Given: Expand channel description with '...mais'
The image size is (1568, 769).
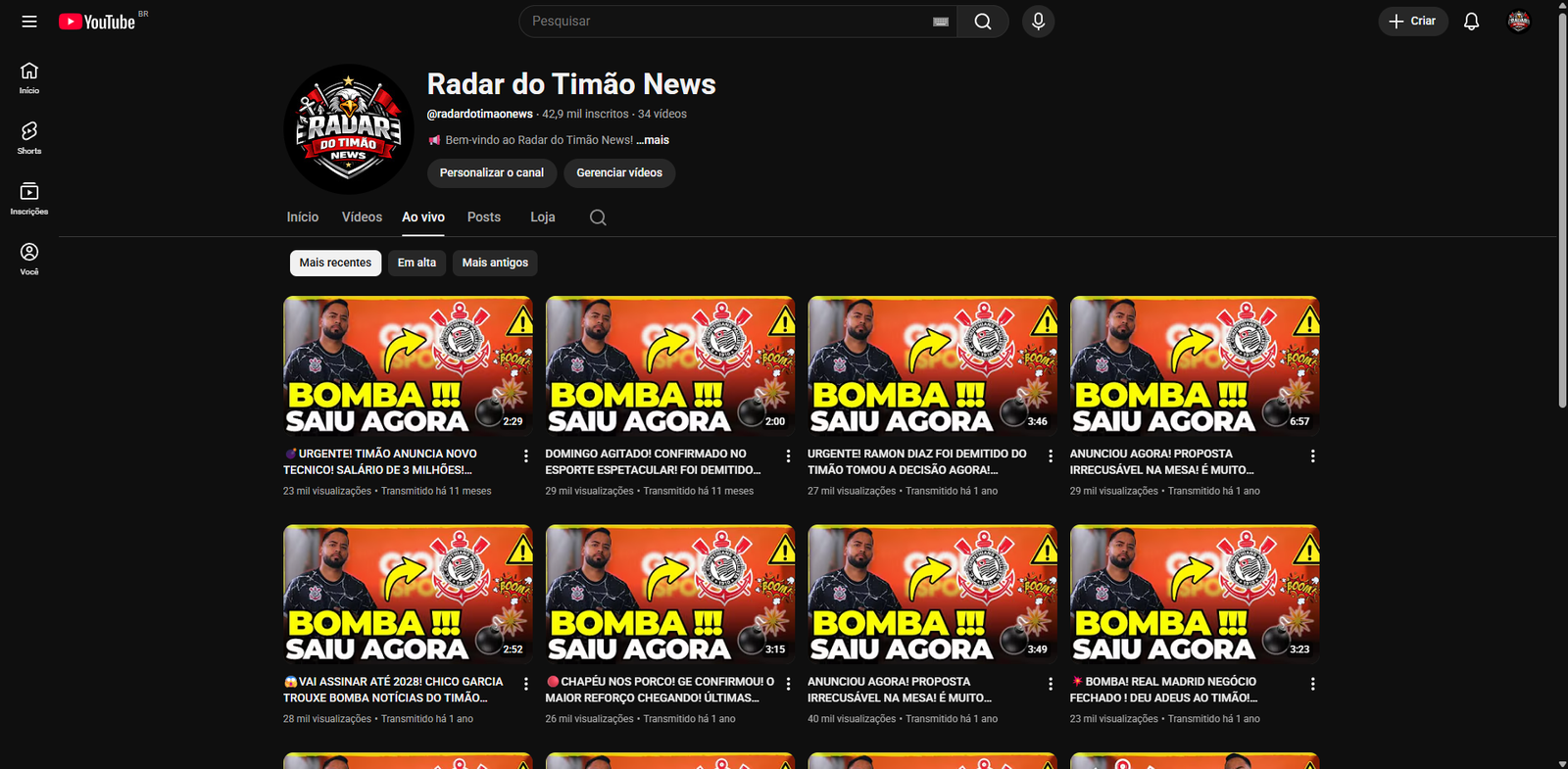Looking at the screenshot, I should (653, 140).
